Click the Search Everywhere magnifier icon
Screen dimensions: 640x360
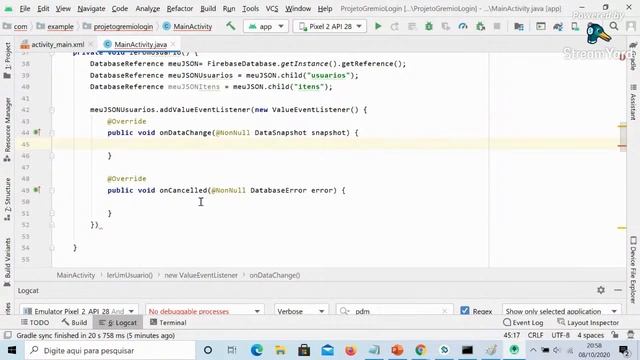coord(613,26)
